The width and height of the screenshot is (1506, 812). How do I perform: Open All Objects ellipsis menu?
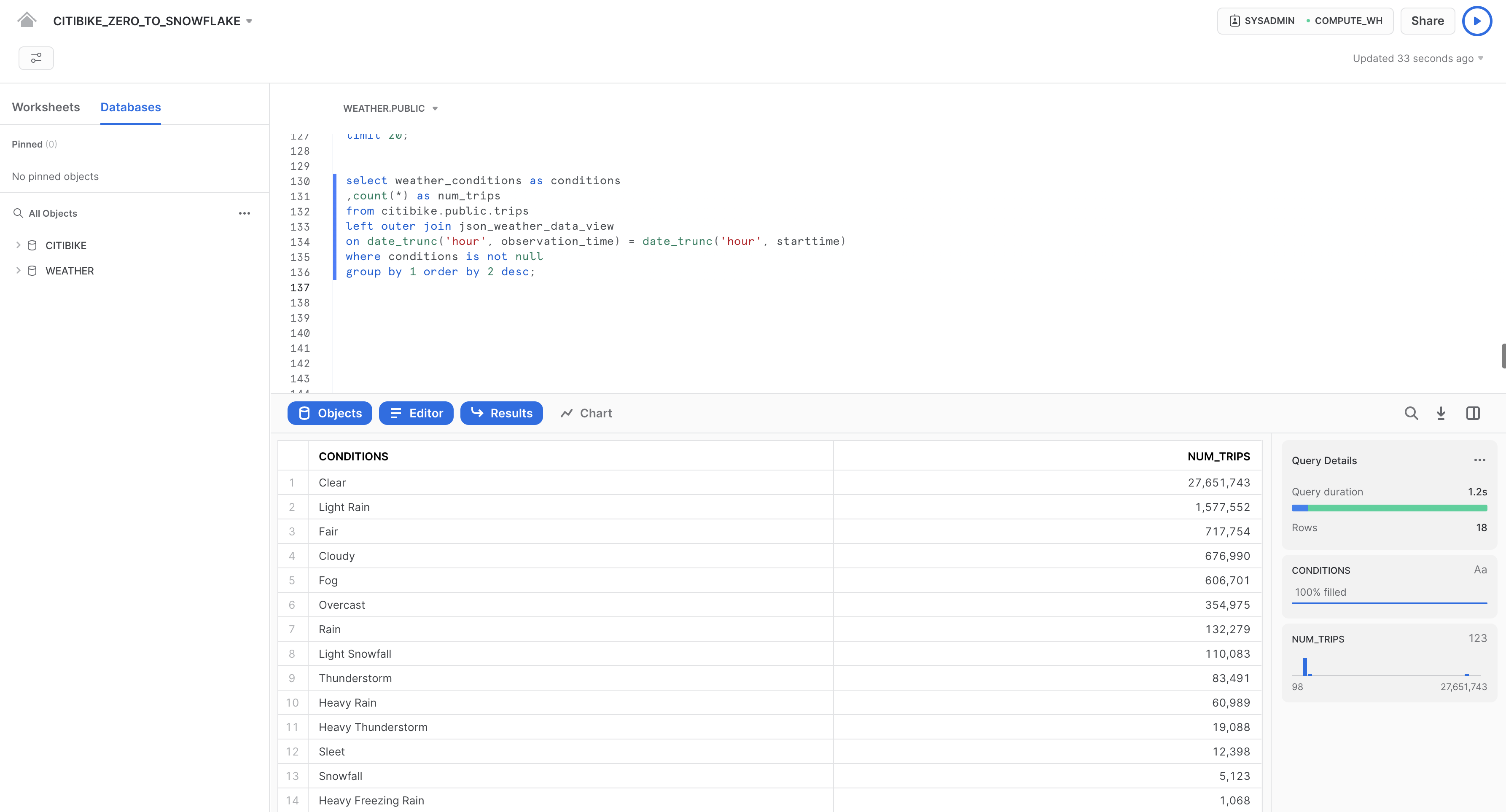click(245, 213)
